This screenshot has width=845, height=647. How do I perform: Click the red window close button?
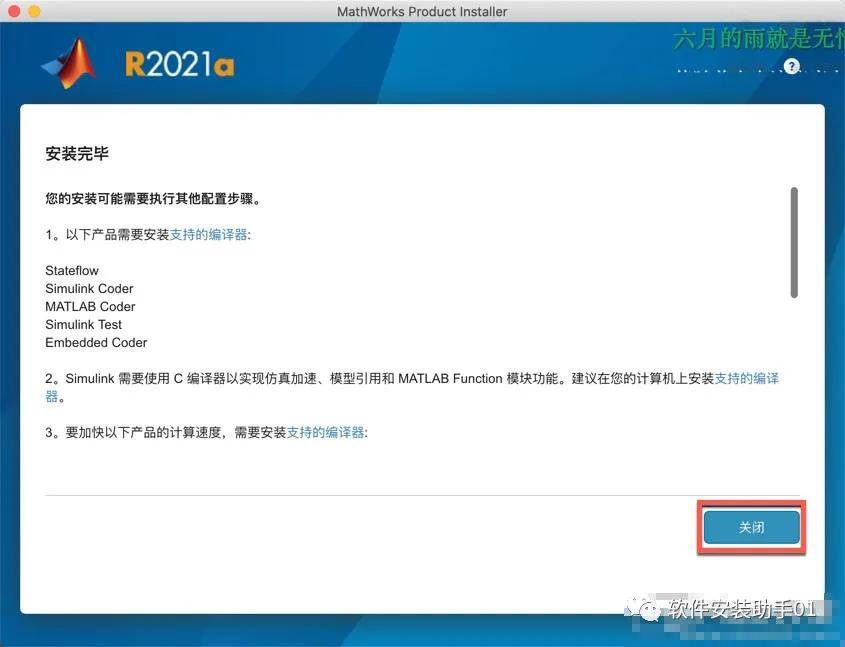[15, 11]
